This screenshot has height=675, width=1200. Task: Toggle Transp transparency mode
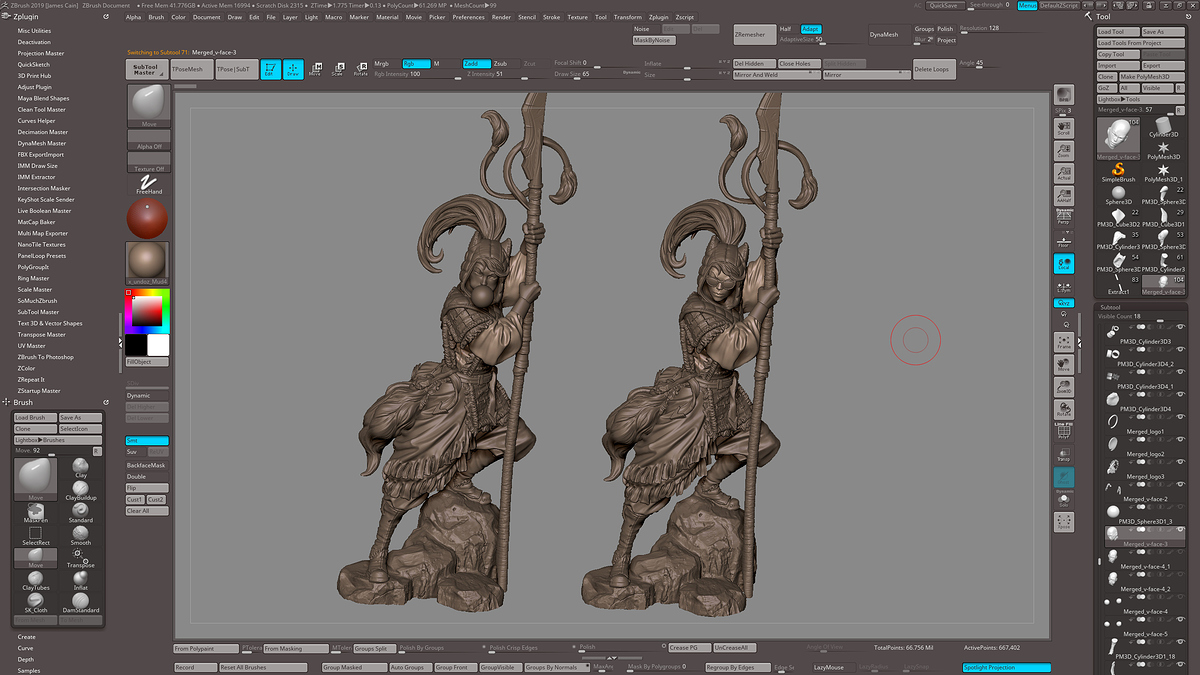[1064, 455]
